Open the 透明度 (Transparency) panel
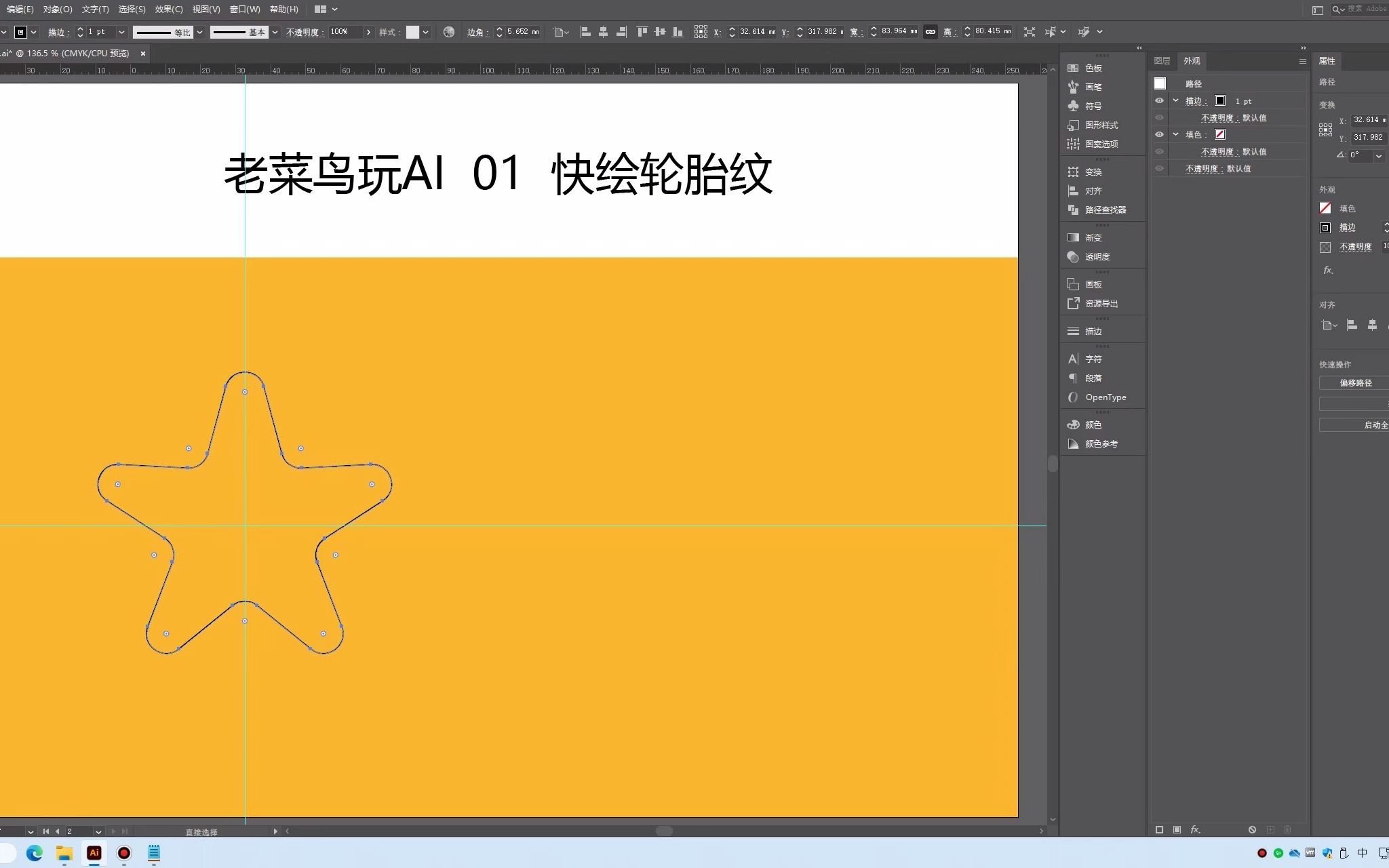1389x868 pixels. point(1089,257)
